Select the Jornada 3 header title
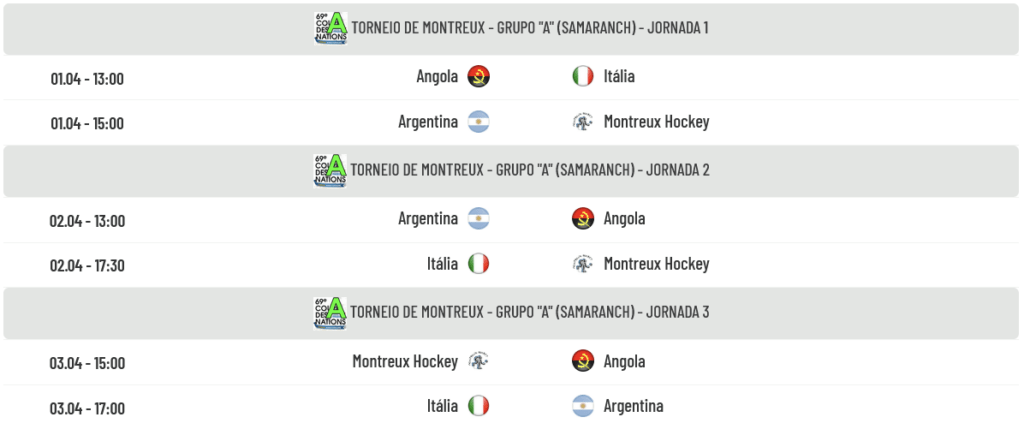 [530, 312]
